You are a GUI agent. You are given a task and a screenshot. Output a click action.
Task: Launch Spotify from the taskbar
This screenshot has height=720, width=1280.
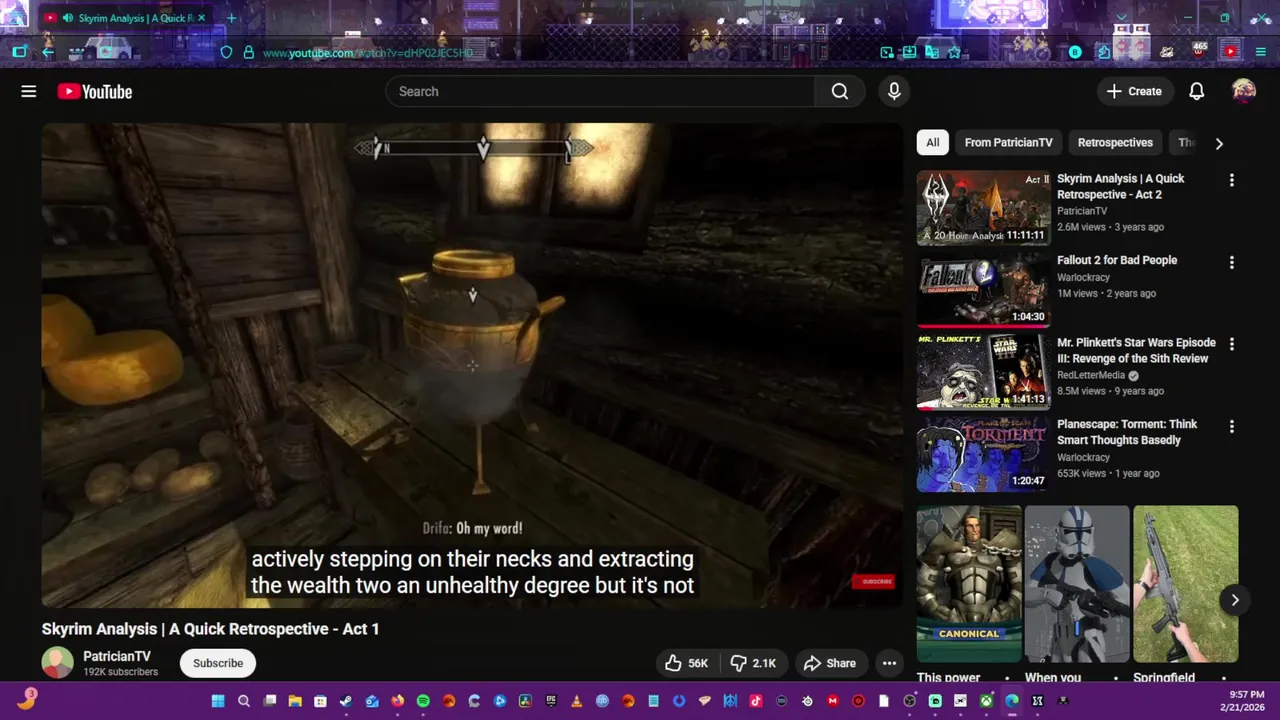pos(423,701)
